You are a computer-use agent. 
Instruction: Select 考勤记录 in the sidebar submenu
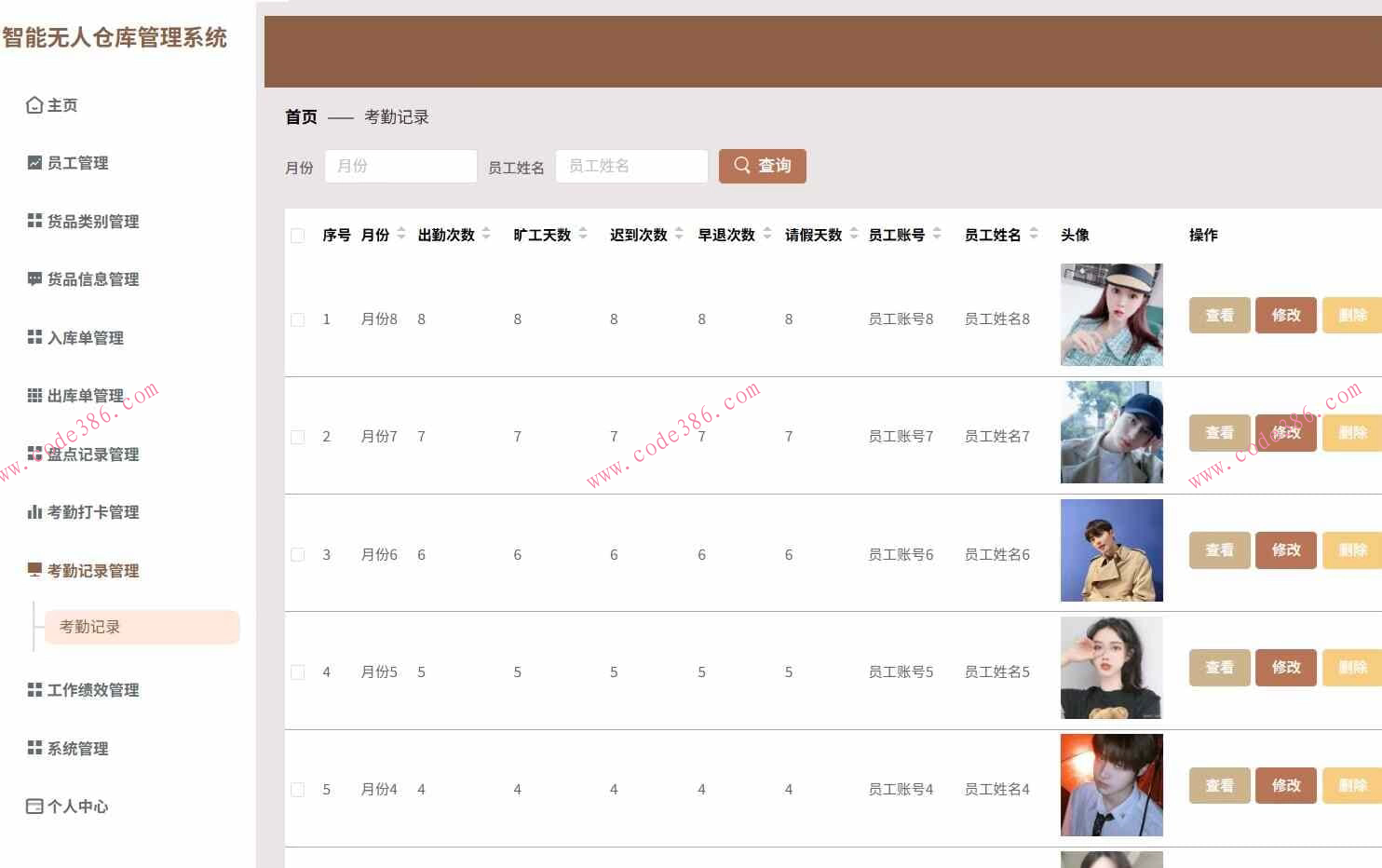(88, 627)
